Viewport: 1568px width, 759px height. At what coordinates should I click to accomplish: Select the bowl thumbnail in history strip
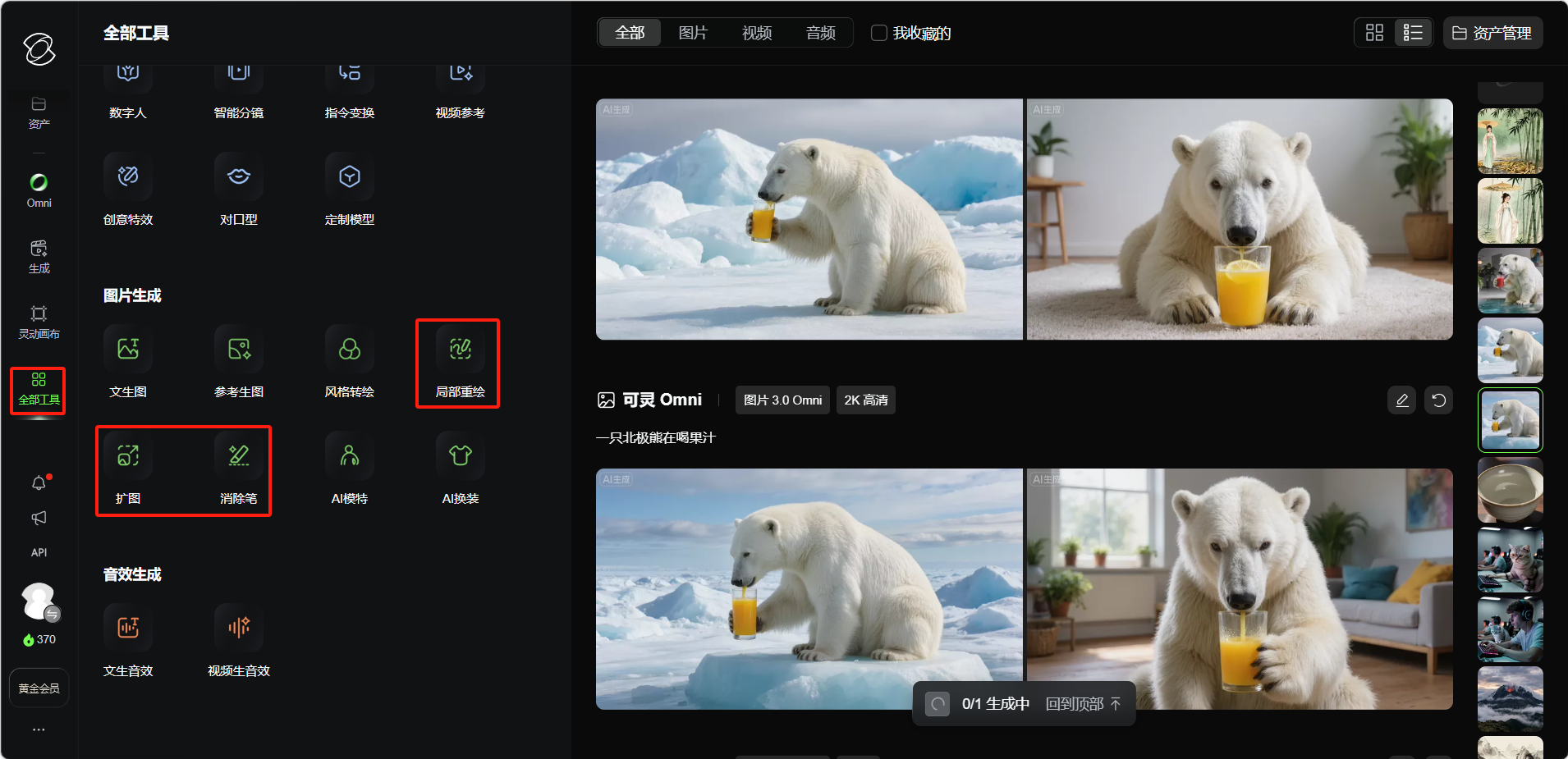[x=1510, y=490]
